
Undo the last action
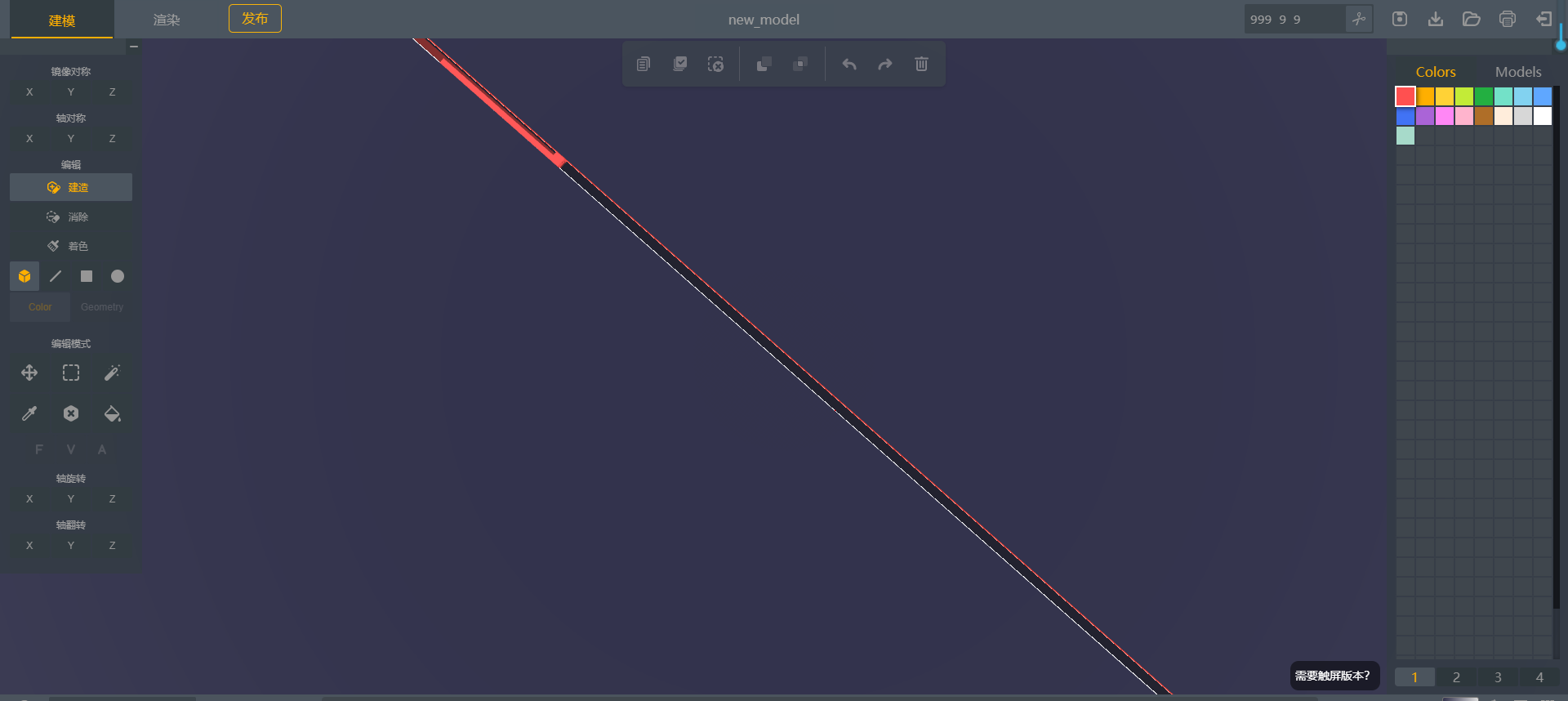point(849,64)
